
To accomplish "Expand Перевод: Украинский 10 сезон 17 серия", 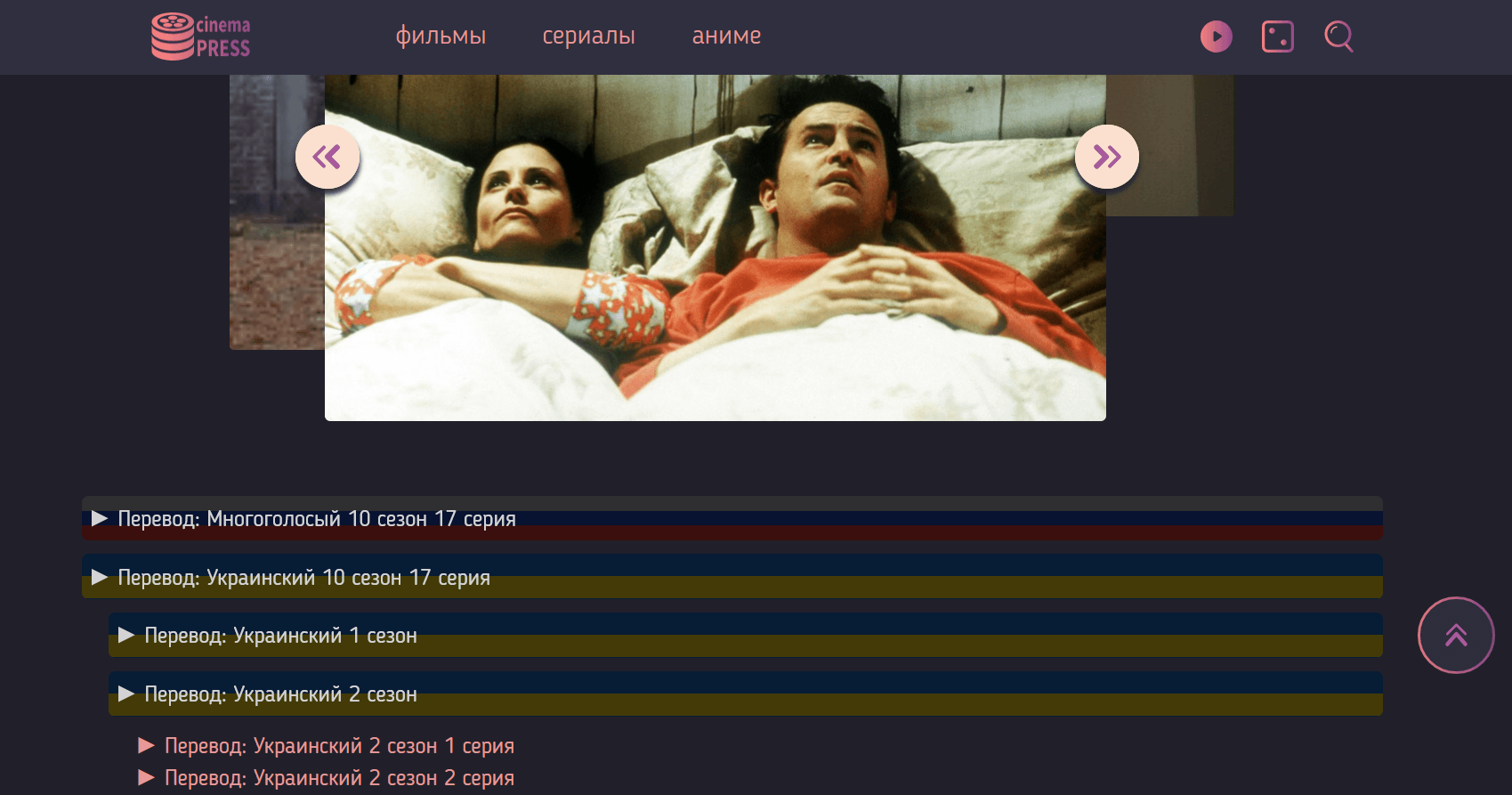I will pyautogui.click(x=732, y=577).
